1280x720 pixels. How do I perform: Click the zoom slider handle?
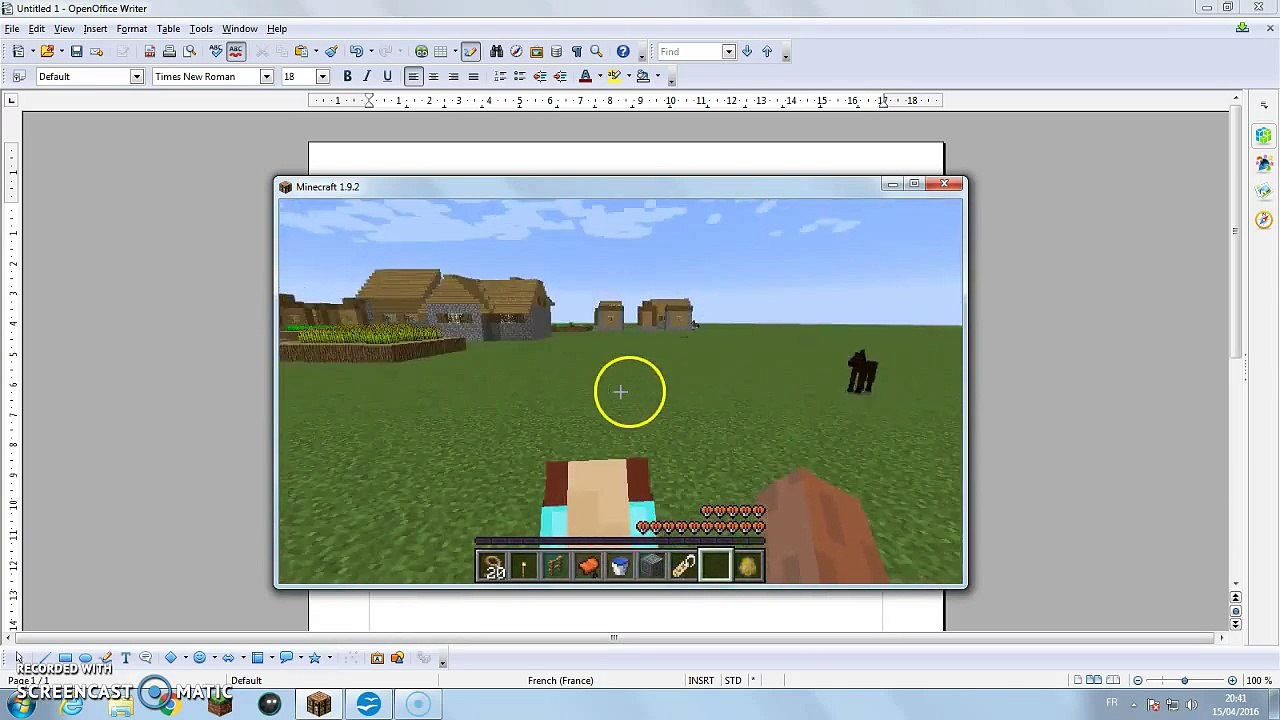click(1185, 681)
